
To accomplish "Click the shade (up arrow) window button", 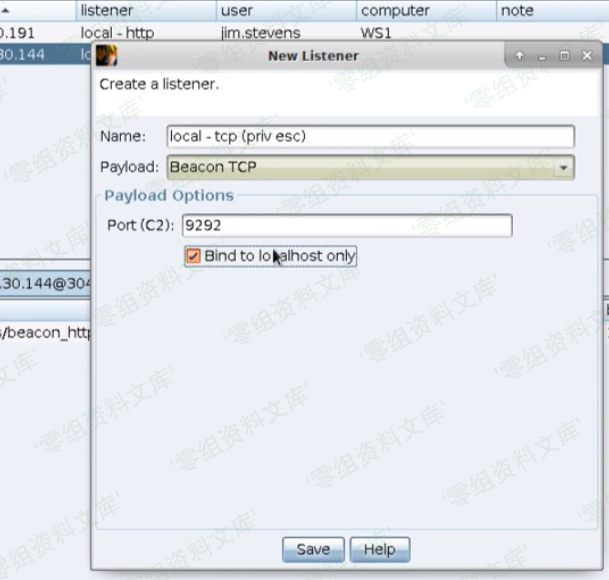I will pos(520,56).
